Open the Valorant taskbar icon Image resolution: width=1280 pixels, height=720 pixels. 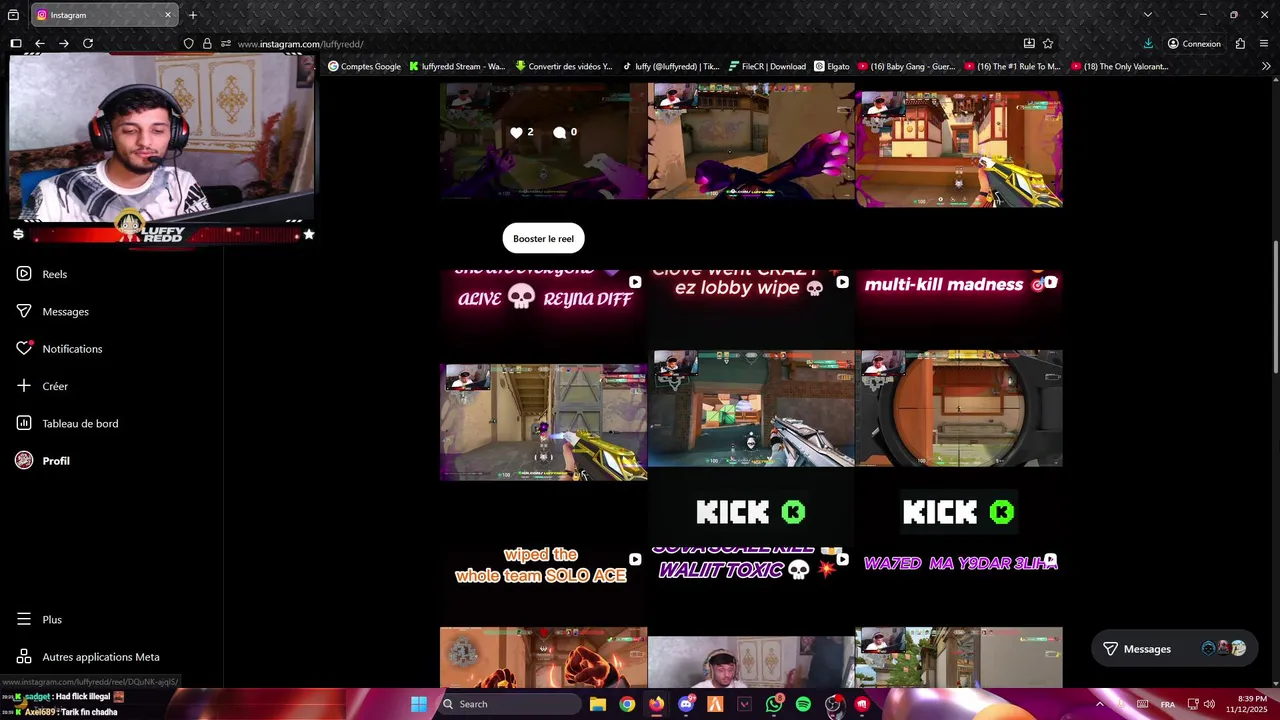(x=744, y=704)
